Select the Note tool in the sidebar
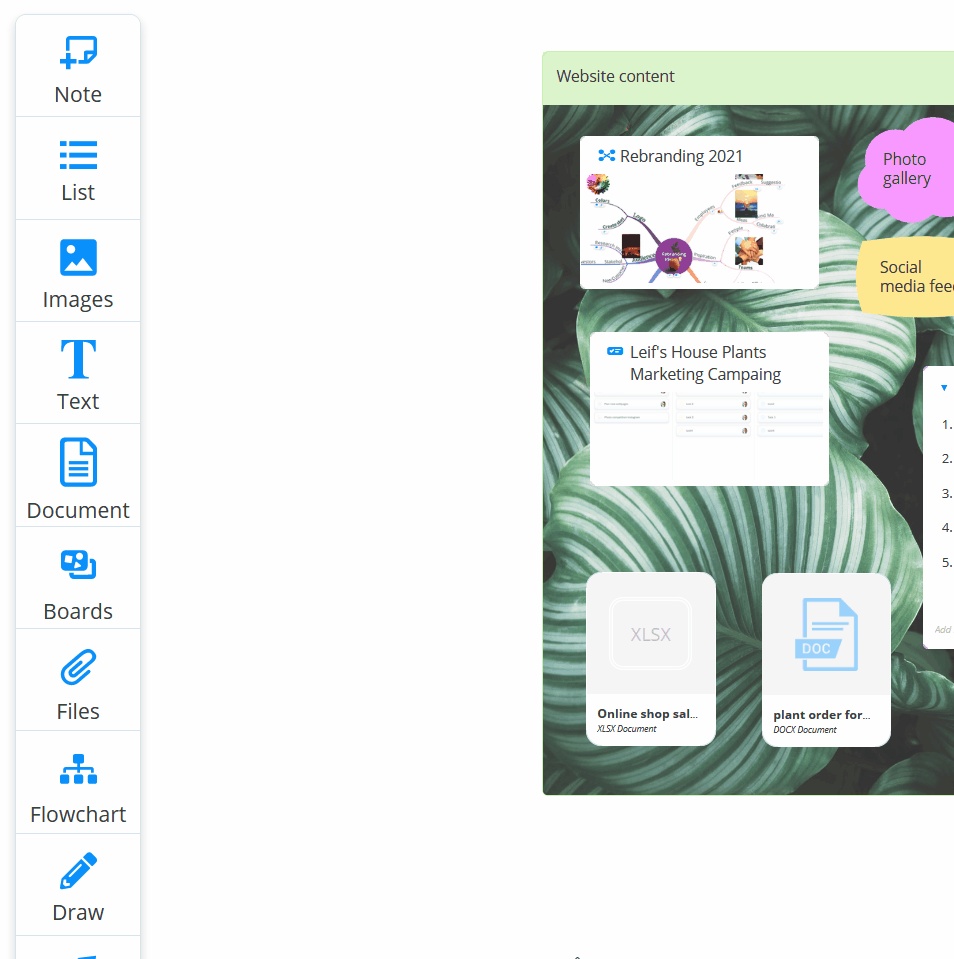 (77, 65)
